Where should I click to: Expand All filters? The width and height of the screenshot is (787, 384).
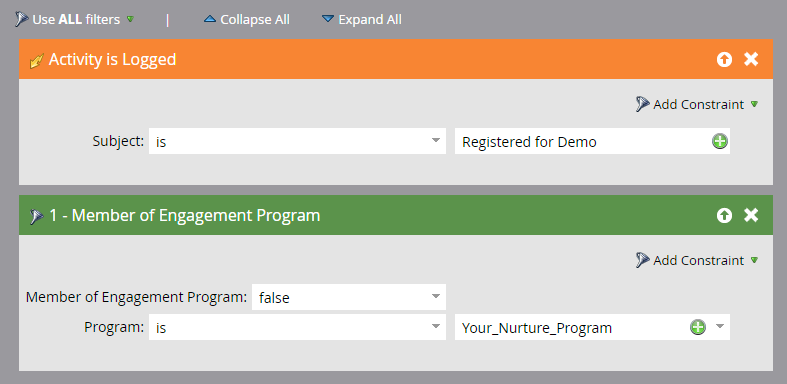coord(361,20)
